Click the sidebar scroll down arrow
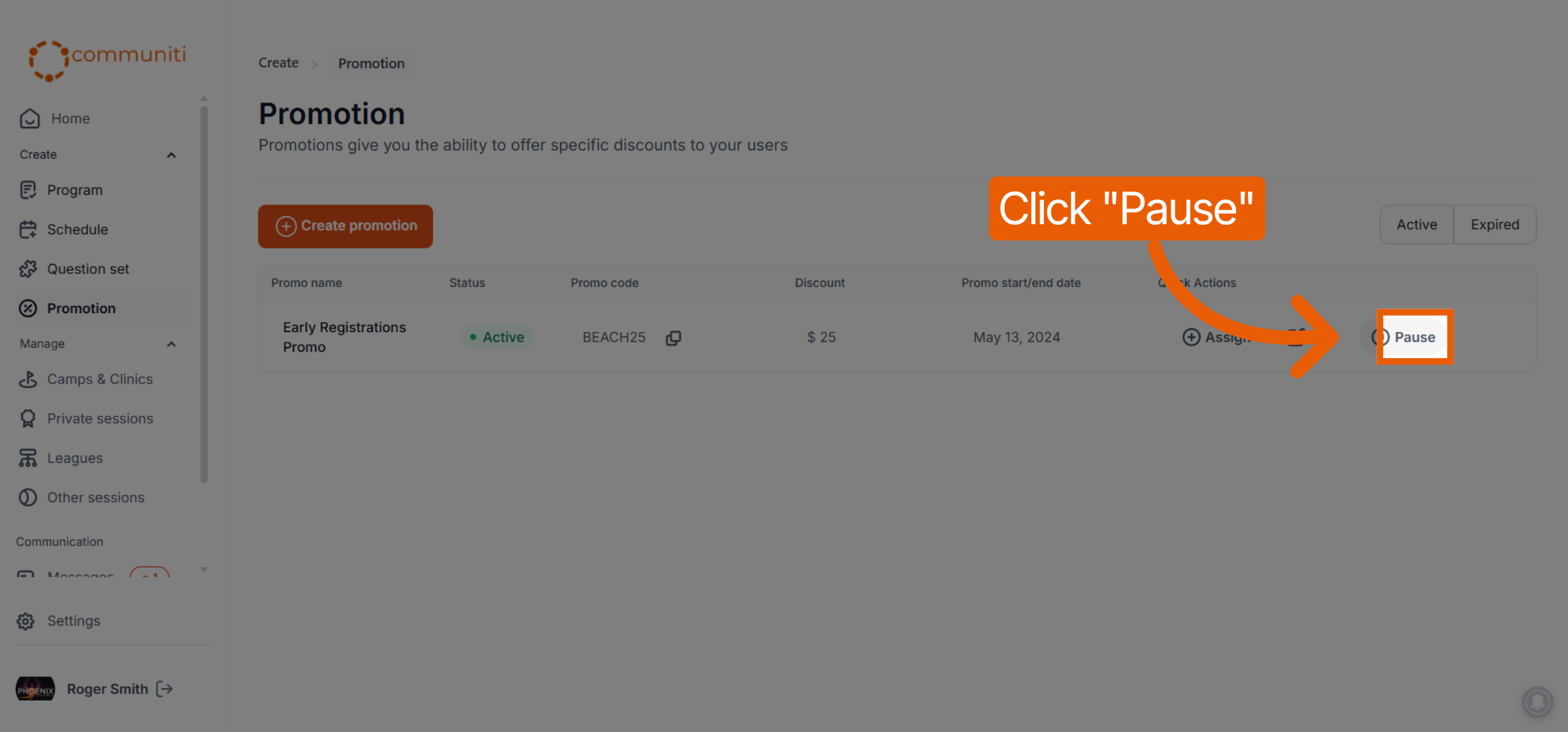 [204, 569]
